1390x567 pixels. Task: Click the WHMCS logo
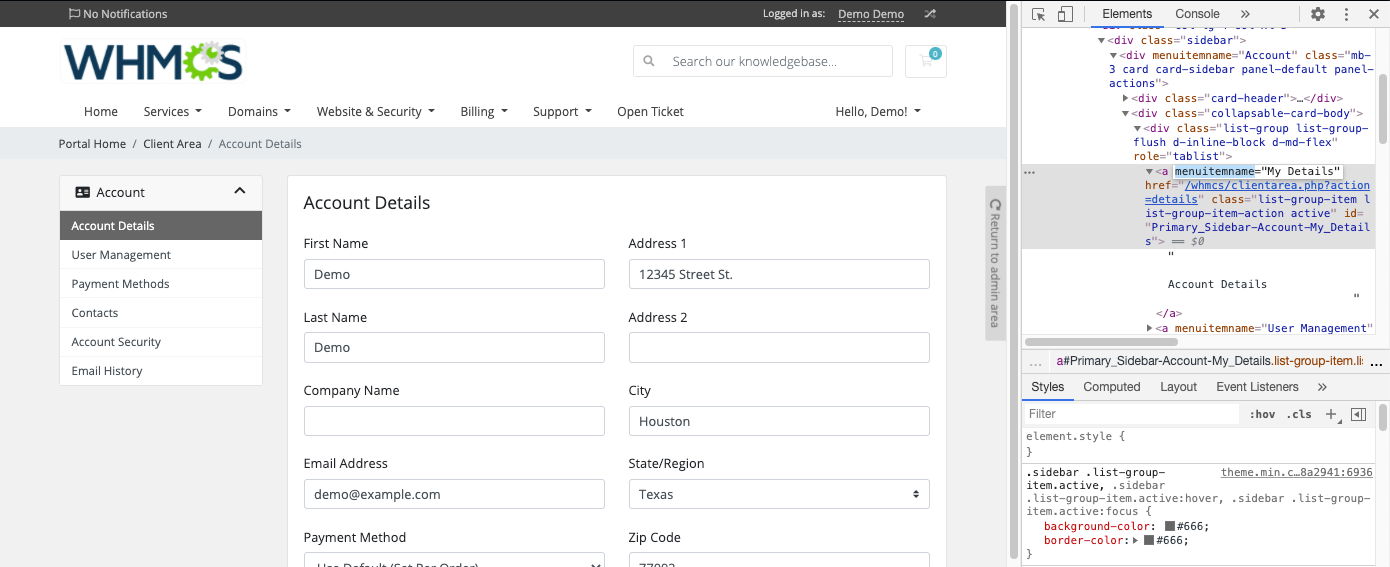pyautogui.click(x=153, y=61)
